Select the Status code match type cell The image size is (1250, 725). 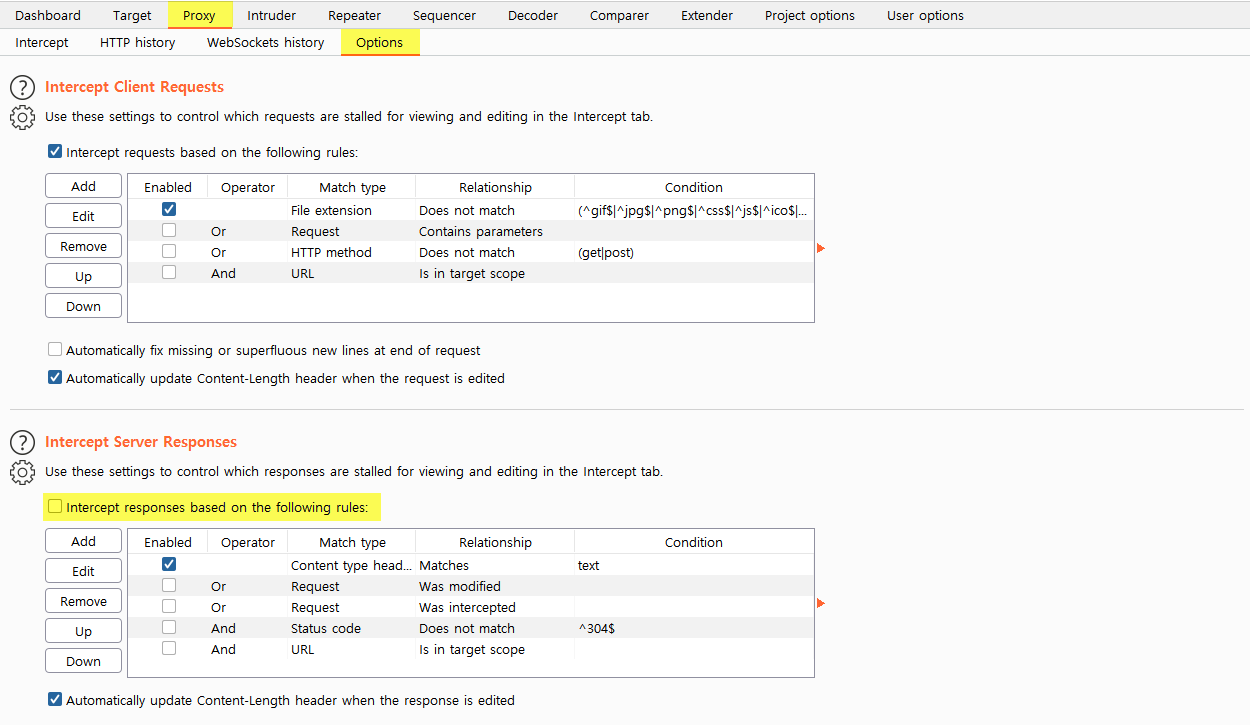[352, 628]
